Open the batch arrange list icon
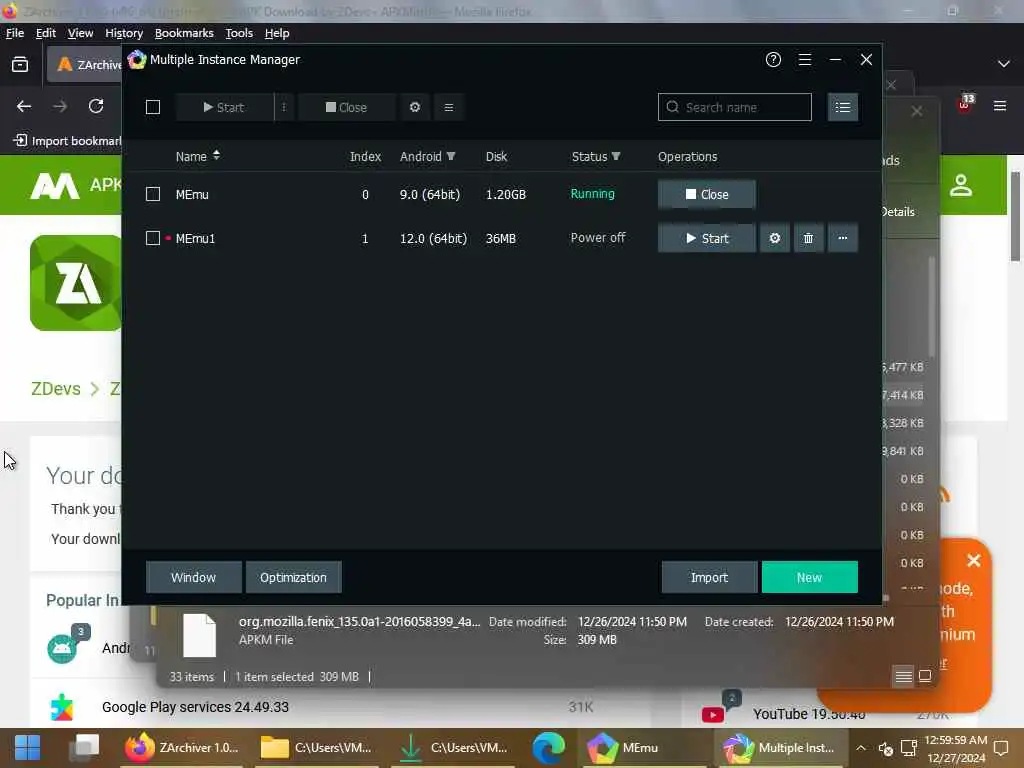Screen dimensions: 1024x768 click(x=449, y=107)
